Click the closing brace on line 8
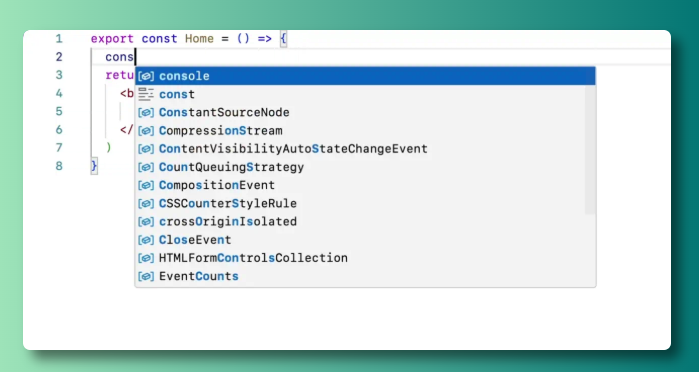699x372 pixels. click(x=94, y=166)
